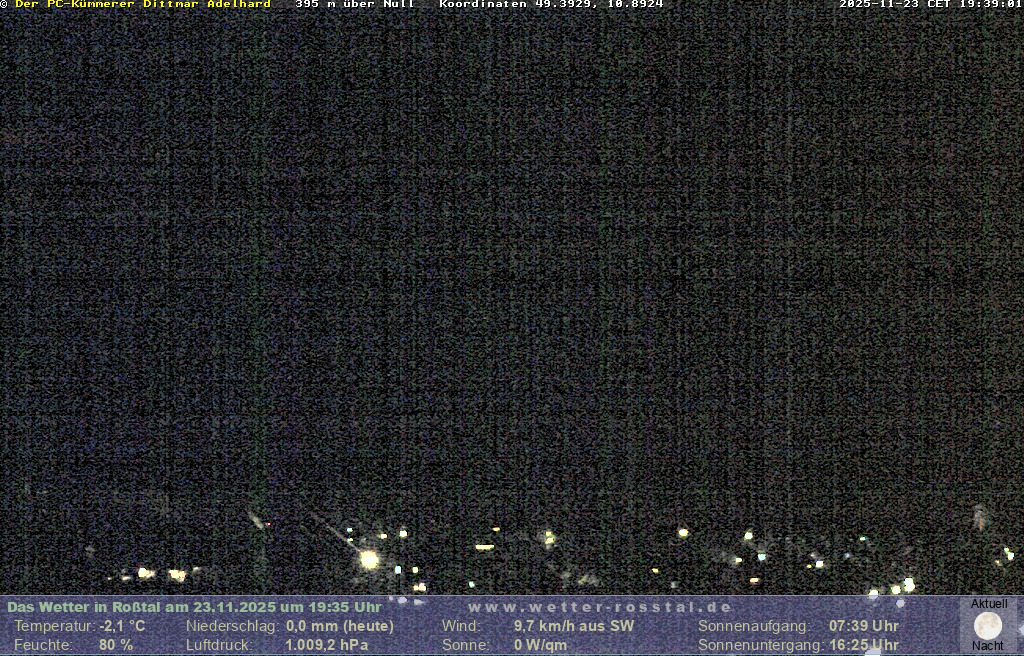
Task: Click the Sonne value 0 W/qm
Action: pyautogui.click(x=540, y=645)
